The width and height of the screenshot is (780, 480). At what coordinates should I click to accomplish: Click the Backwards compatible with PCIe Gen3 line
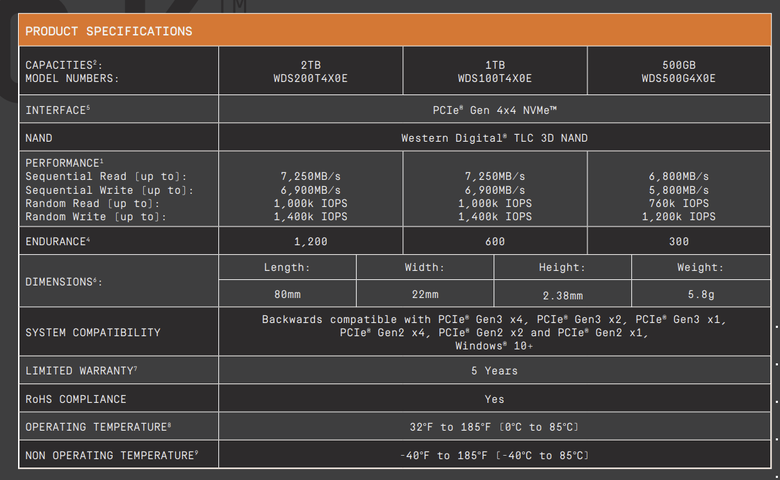pos(494,319)
